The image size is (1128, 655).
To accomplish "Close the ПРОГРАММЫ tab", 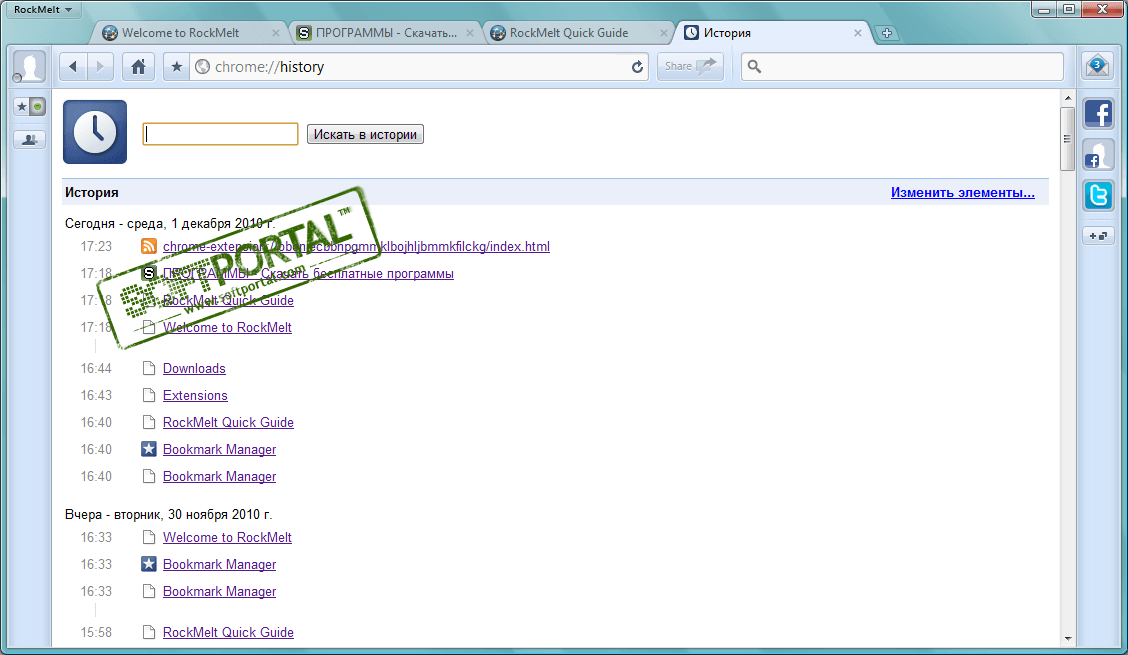I will [470, 33].
